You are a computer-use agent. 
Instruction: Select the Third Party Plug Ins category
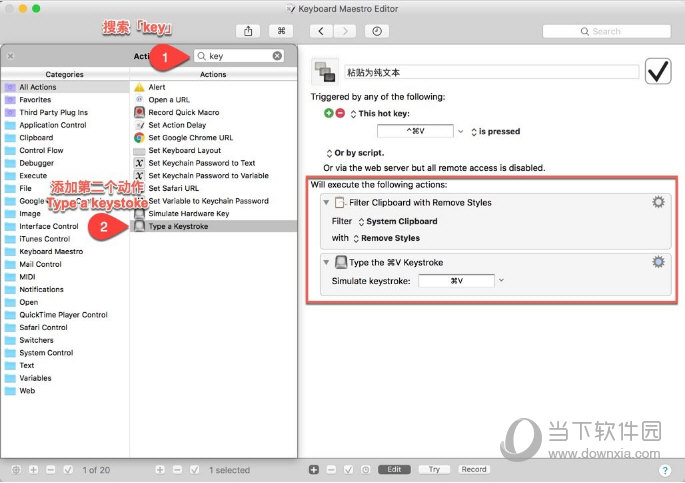click(x=65, y=112)
